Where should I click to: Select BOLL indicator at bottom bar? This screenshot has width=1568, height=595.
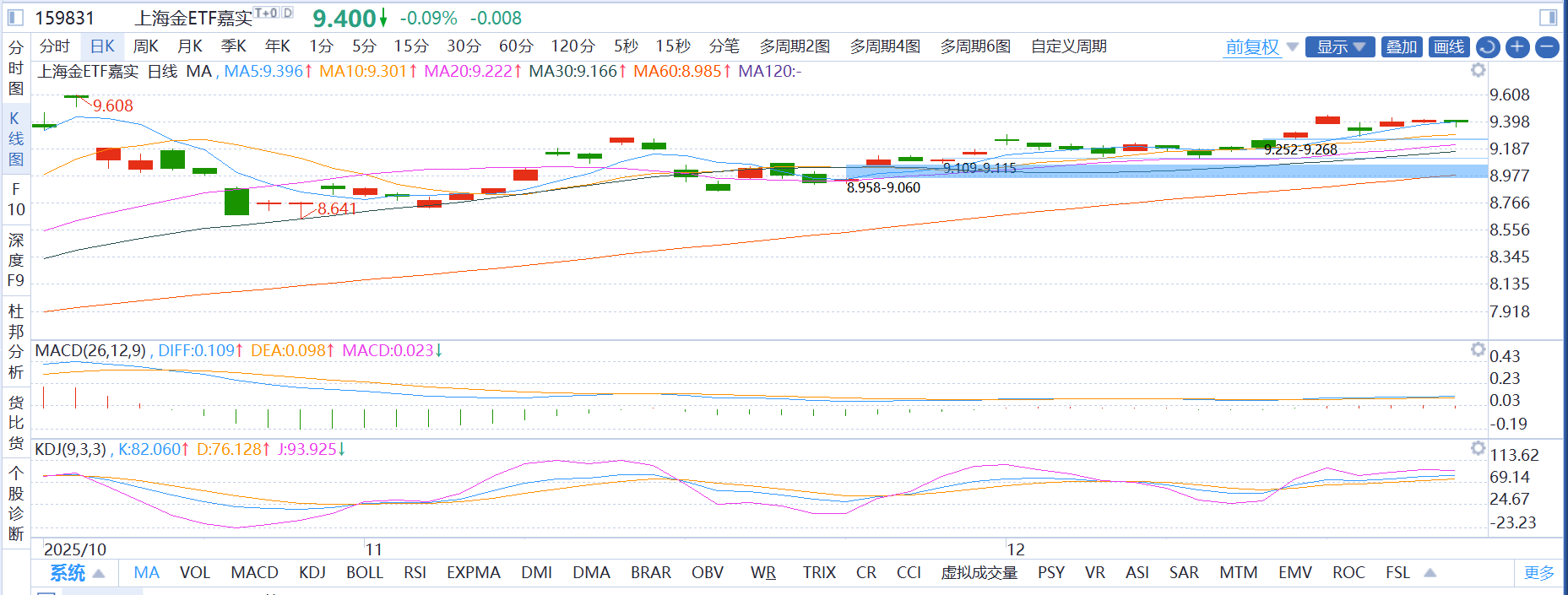[x=365, y=573]
